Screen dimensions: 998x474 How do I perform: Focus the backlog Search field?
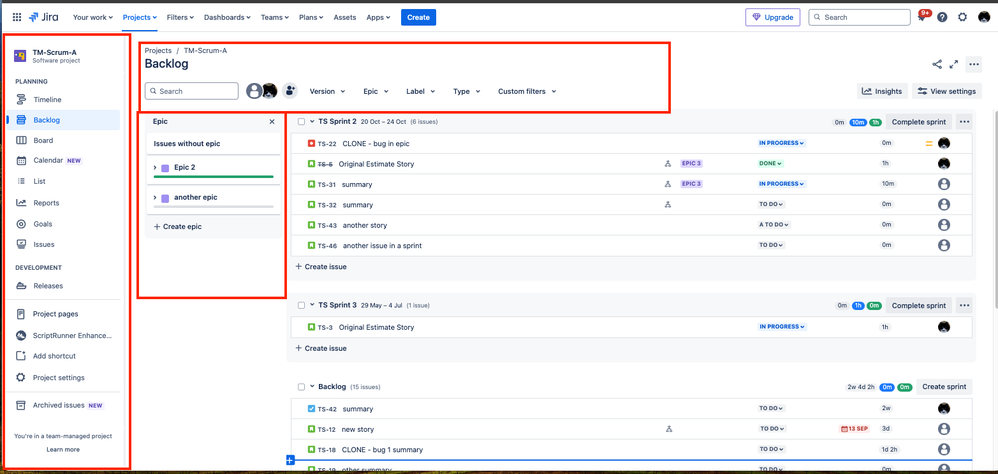192,91
